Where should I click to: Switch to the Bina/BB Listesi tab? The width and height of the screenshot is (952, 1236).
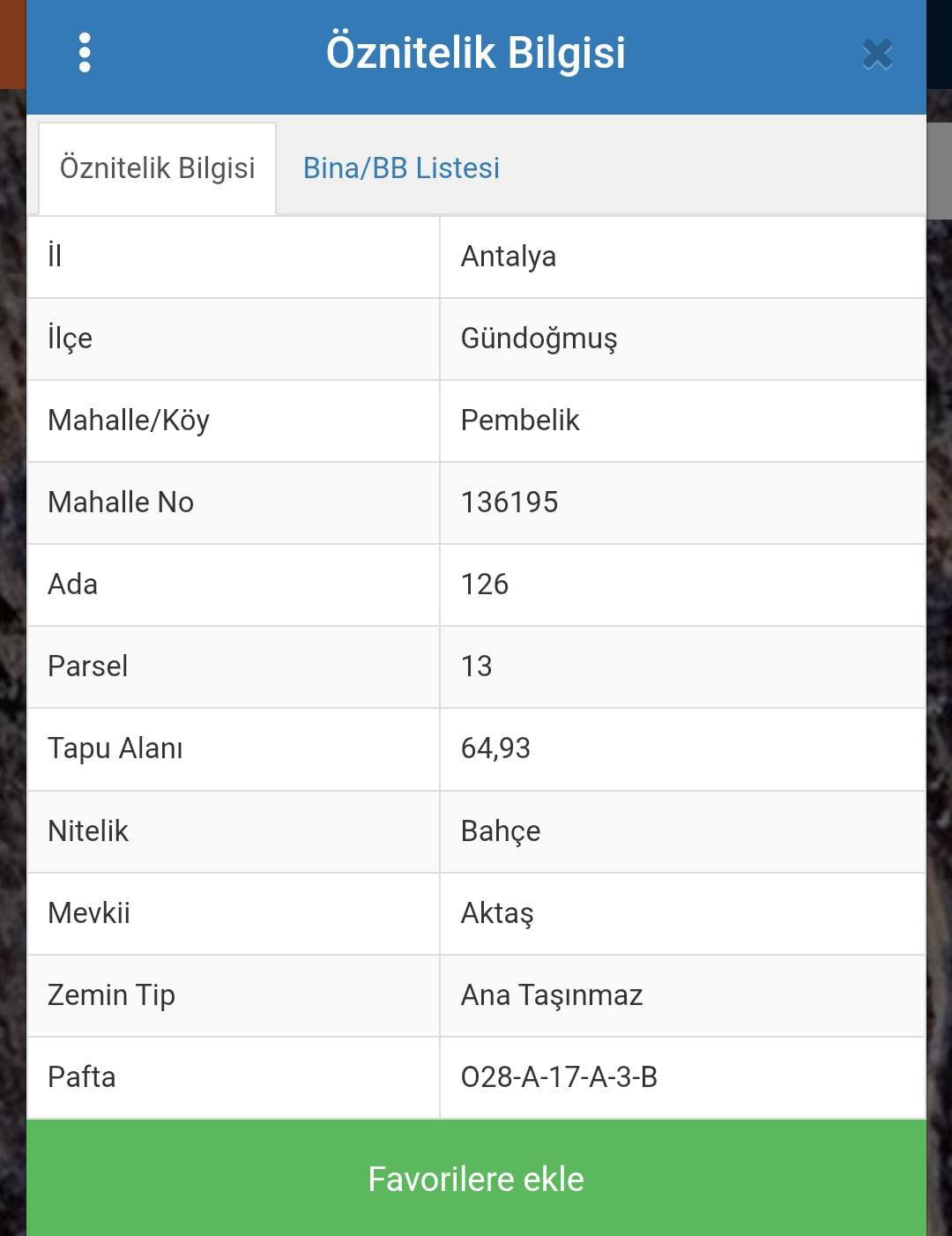(401, 168)
